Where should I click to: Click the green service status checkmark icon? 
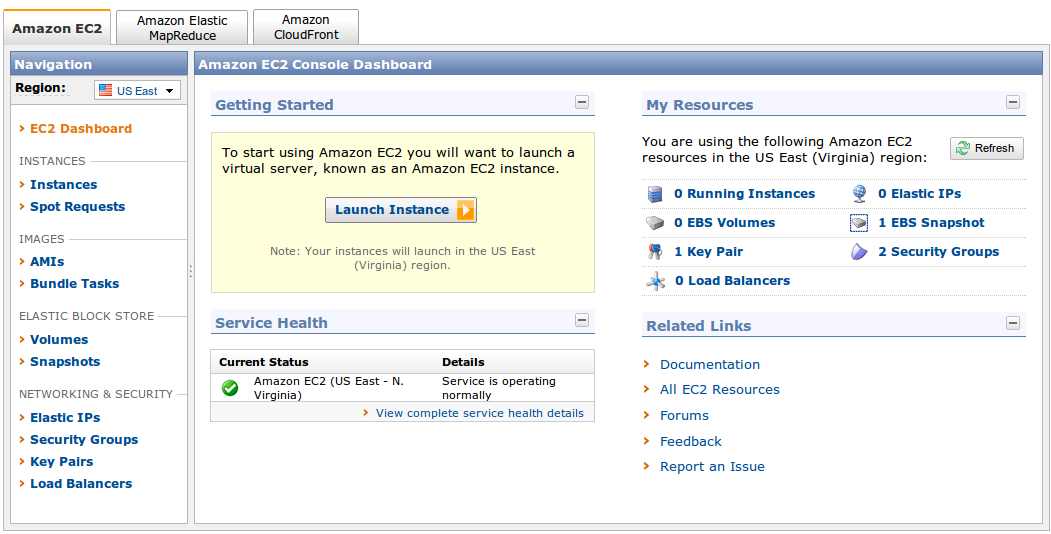230,388
